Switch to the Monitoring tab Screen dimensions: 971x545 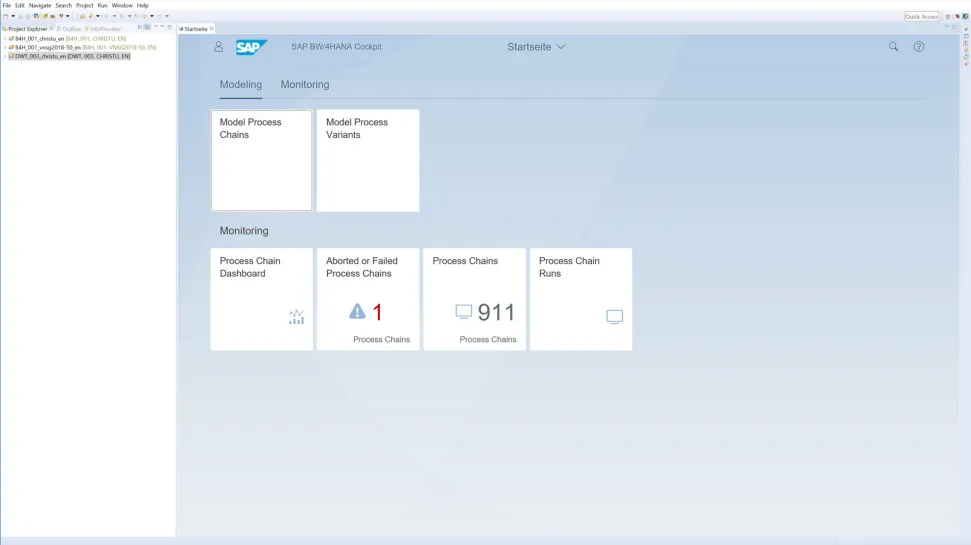pyautogui.click(x=305, y=85)
